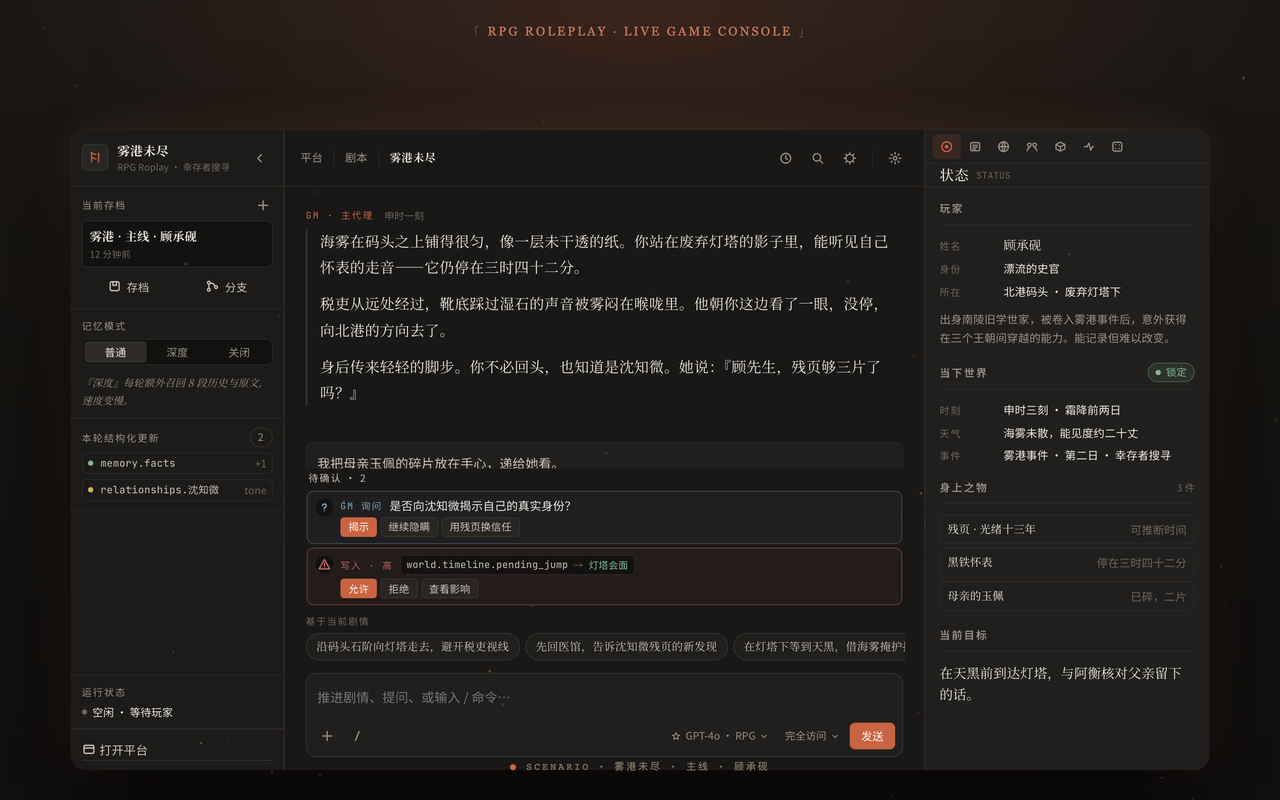This screenshot has height=800, width=1280.
Task: Open search with the magnifier icon
Action: (818, 158)
